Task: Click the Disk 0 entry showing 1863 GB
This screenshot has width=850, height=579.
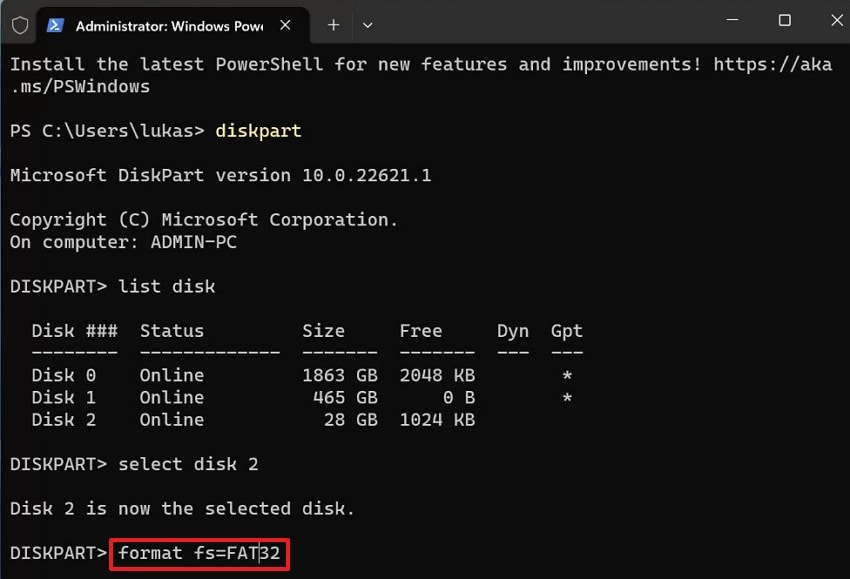Action: coord(340,374)
